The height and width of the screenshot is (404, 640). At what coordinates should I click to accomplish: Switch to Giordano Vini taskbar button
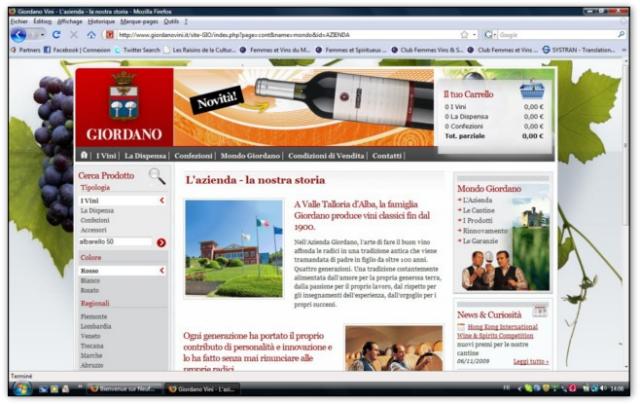(202, 389)
